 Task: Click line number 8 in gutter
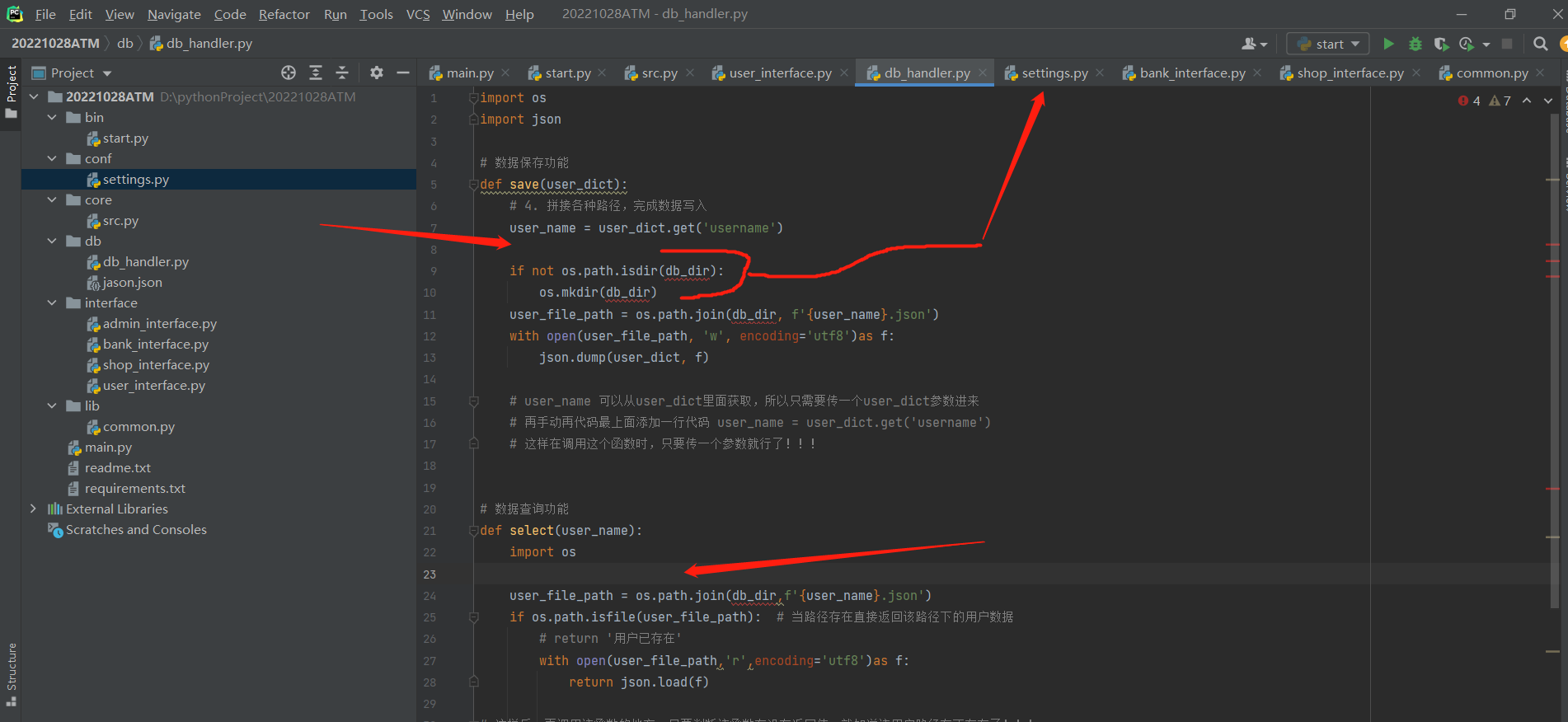point(434,250)
